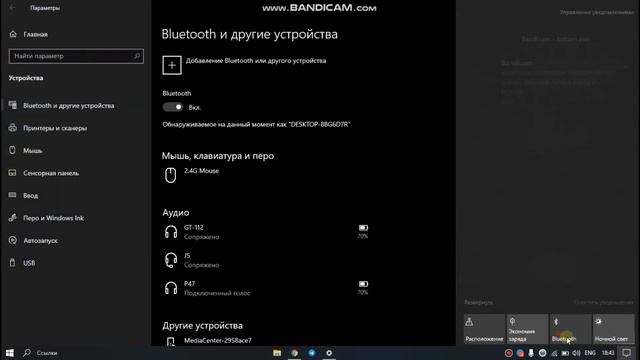This screenshot has height=360, width=640.
Task: Click the 18:43 taskbar clock
Action: tap(608, 353)
